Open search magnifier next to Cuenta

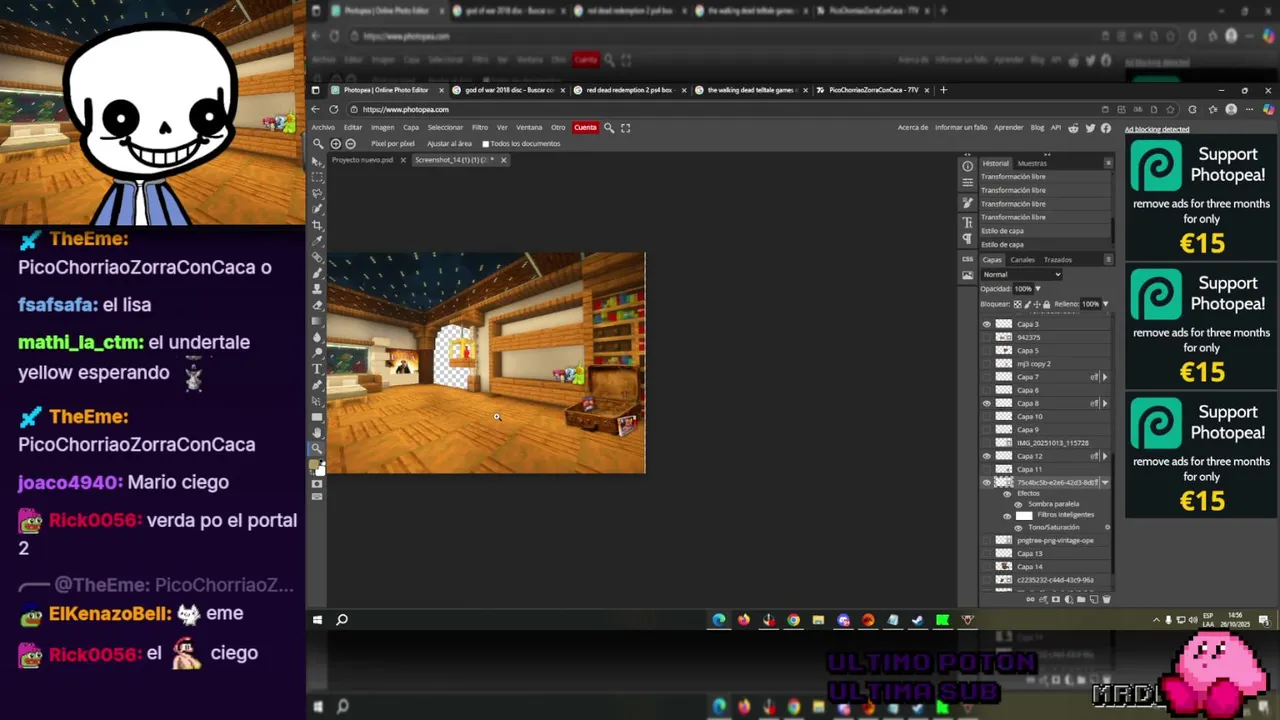pyautogui.click(x=609, y=128)
